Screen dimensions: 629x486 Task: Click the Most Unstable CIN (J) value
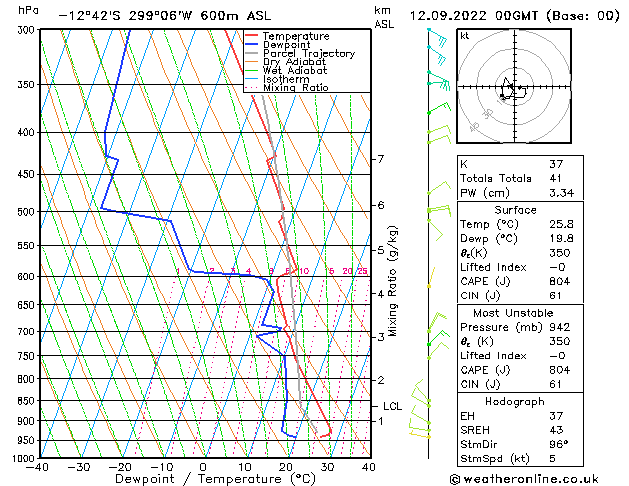pyautogui.click(x=555, y=384)
